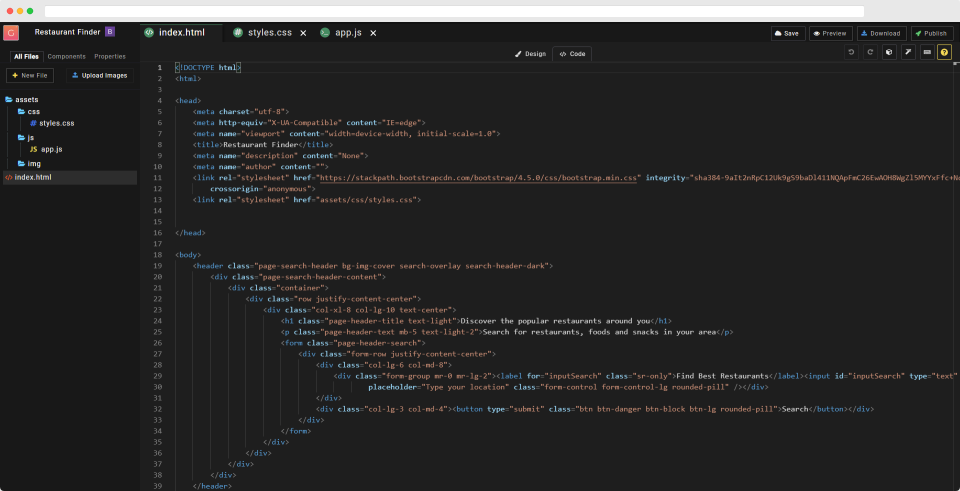960x491 pixels.
Task: Expand the img folder
Action: 29,163
